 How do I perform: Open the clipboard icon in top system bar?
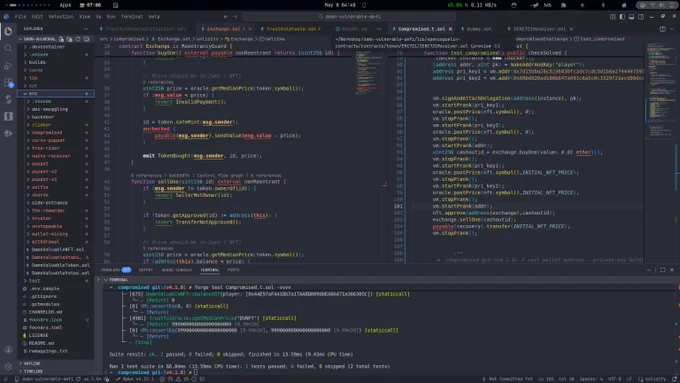tap(115, 5)
